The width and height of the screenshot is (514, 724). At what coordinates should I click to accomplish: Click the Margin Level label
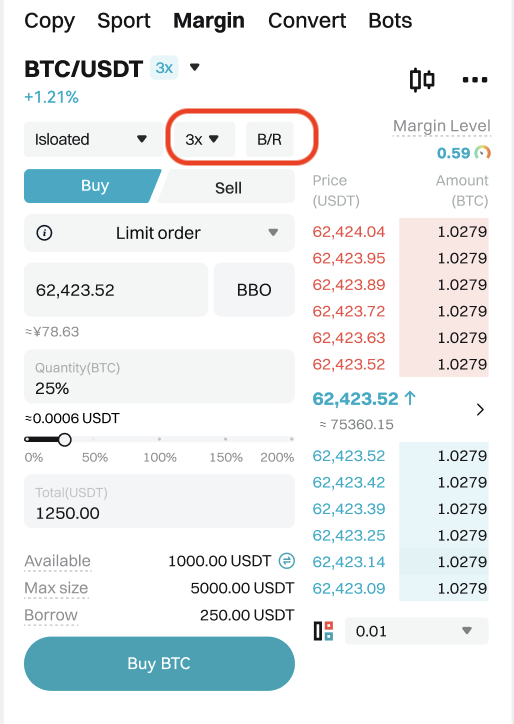[x=441, y=126]
